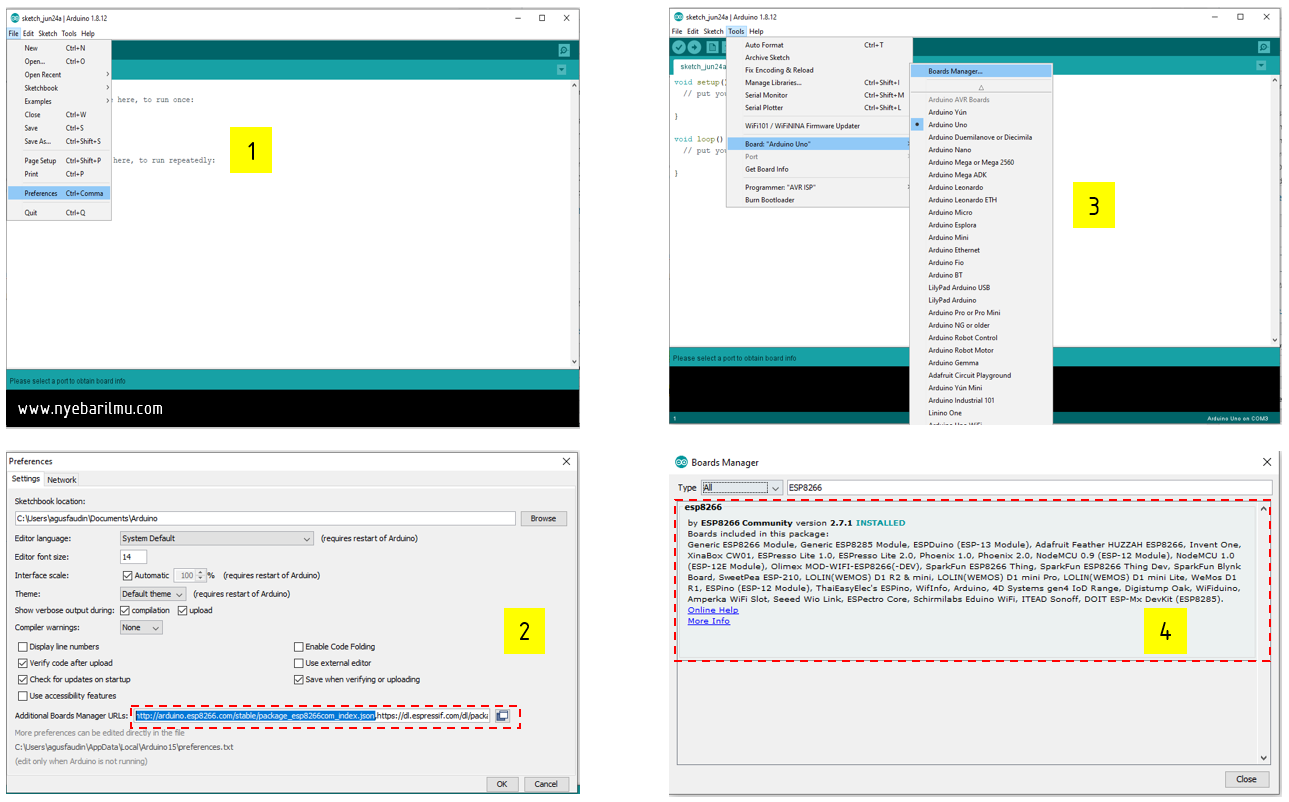Open Boards Manager from the board submenu

click(981, 71)
